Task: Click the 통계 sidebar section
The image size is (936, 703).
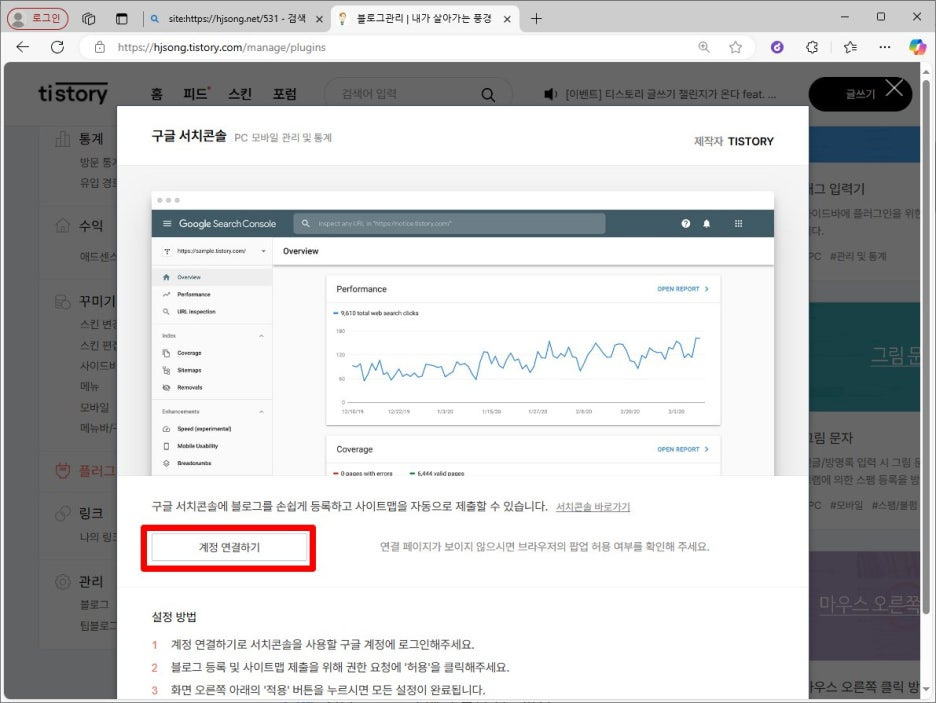Action: (x=91, y=139)
